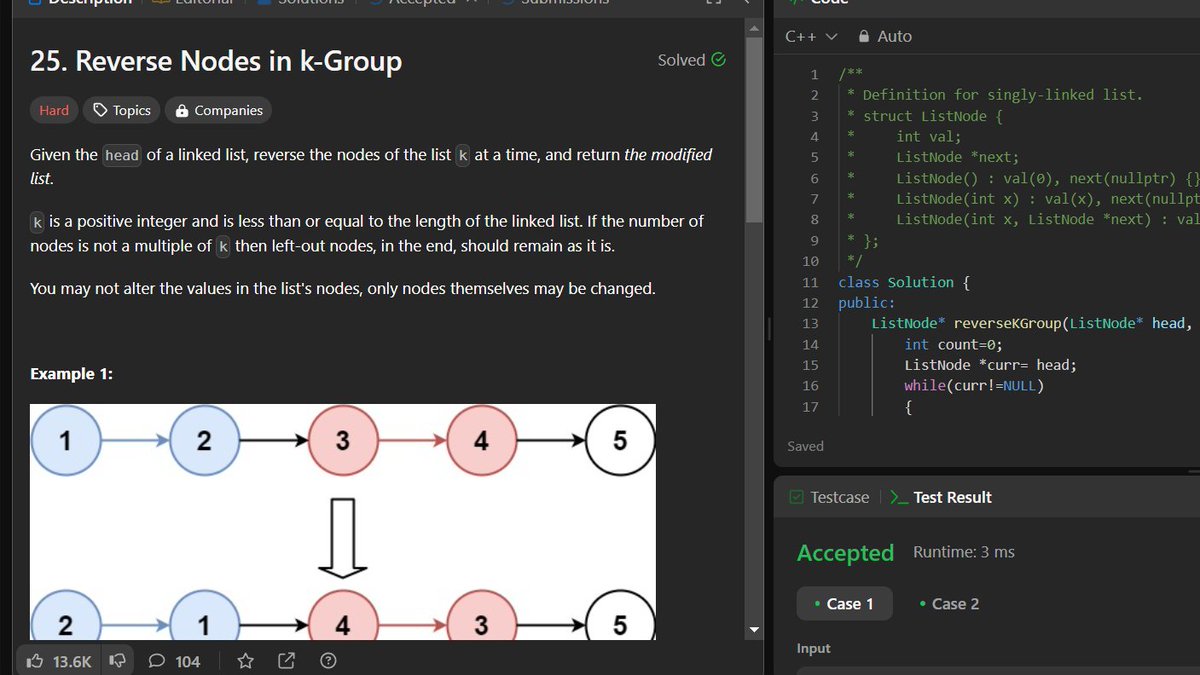Click code line int count=0;
The width and height of the screenshot is (1200, 675).
[x=953, y=344]
